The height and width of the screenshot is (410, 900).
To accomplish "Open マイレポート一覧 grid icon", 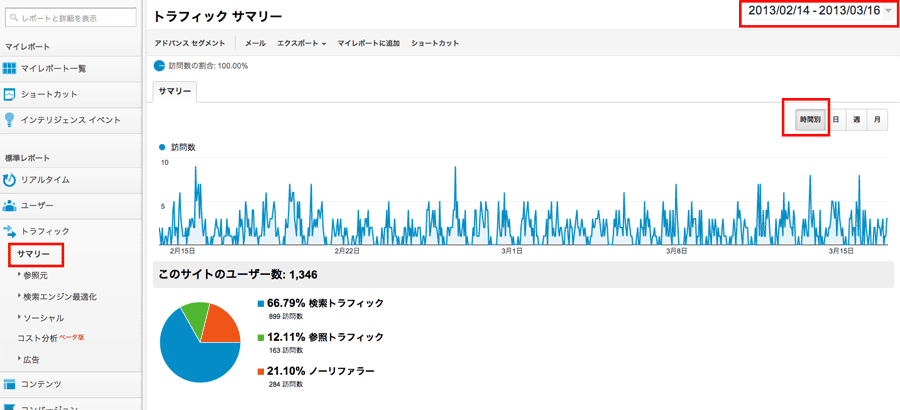I will (9, 69).
